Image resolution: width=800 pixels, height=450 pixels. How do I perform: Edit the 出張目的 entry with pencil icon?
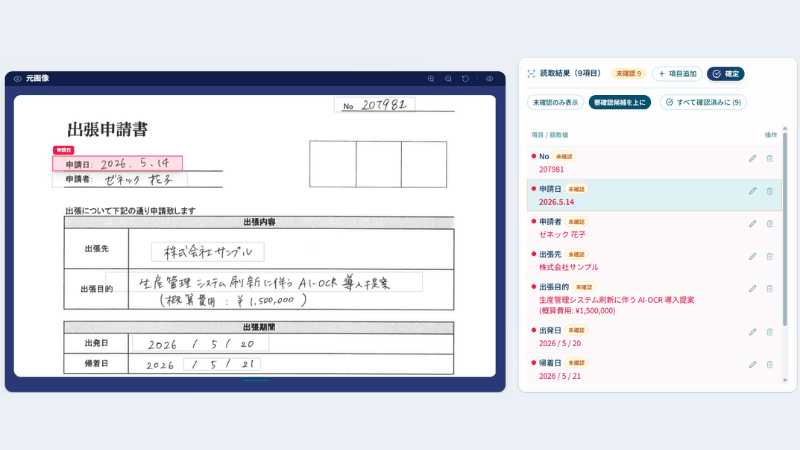pos(753,289)
